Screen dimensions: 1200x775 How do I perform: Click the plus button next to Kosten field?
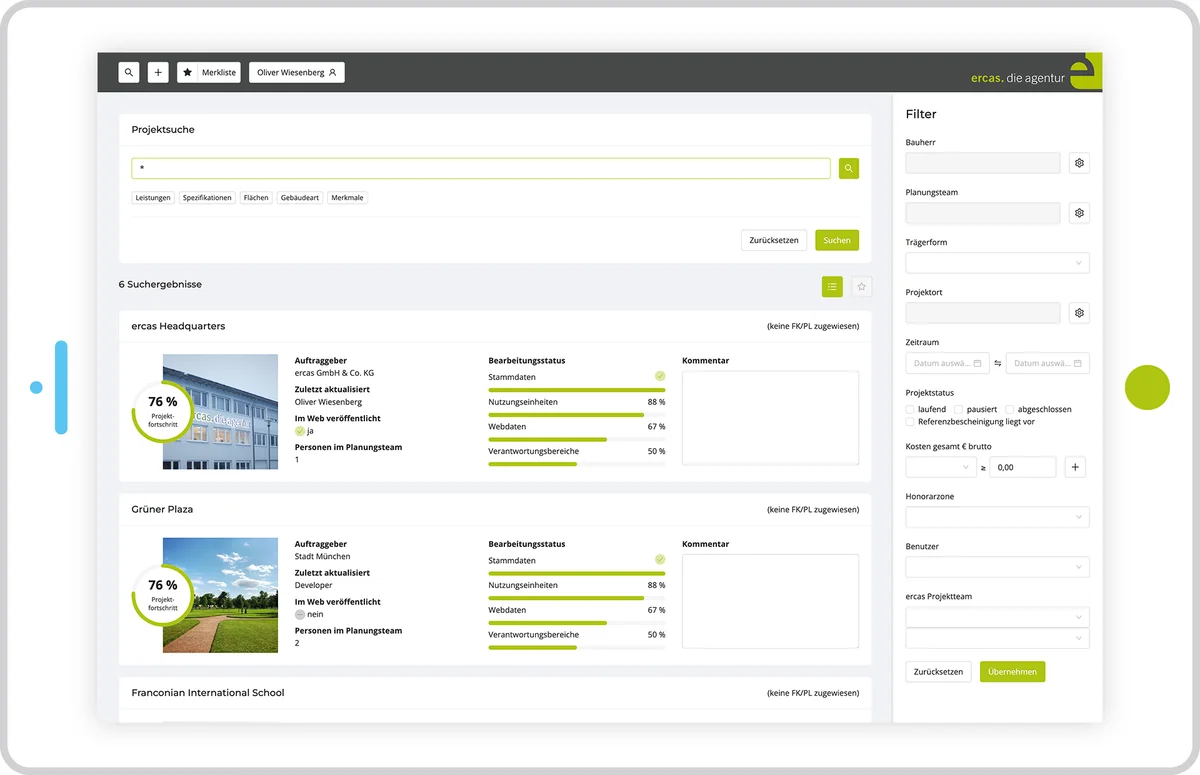pos(1075,466)
